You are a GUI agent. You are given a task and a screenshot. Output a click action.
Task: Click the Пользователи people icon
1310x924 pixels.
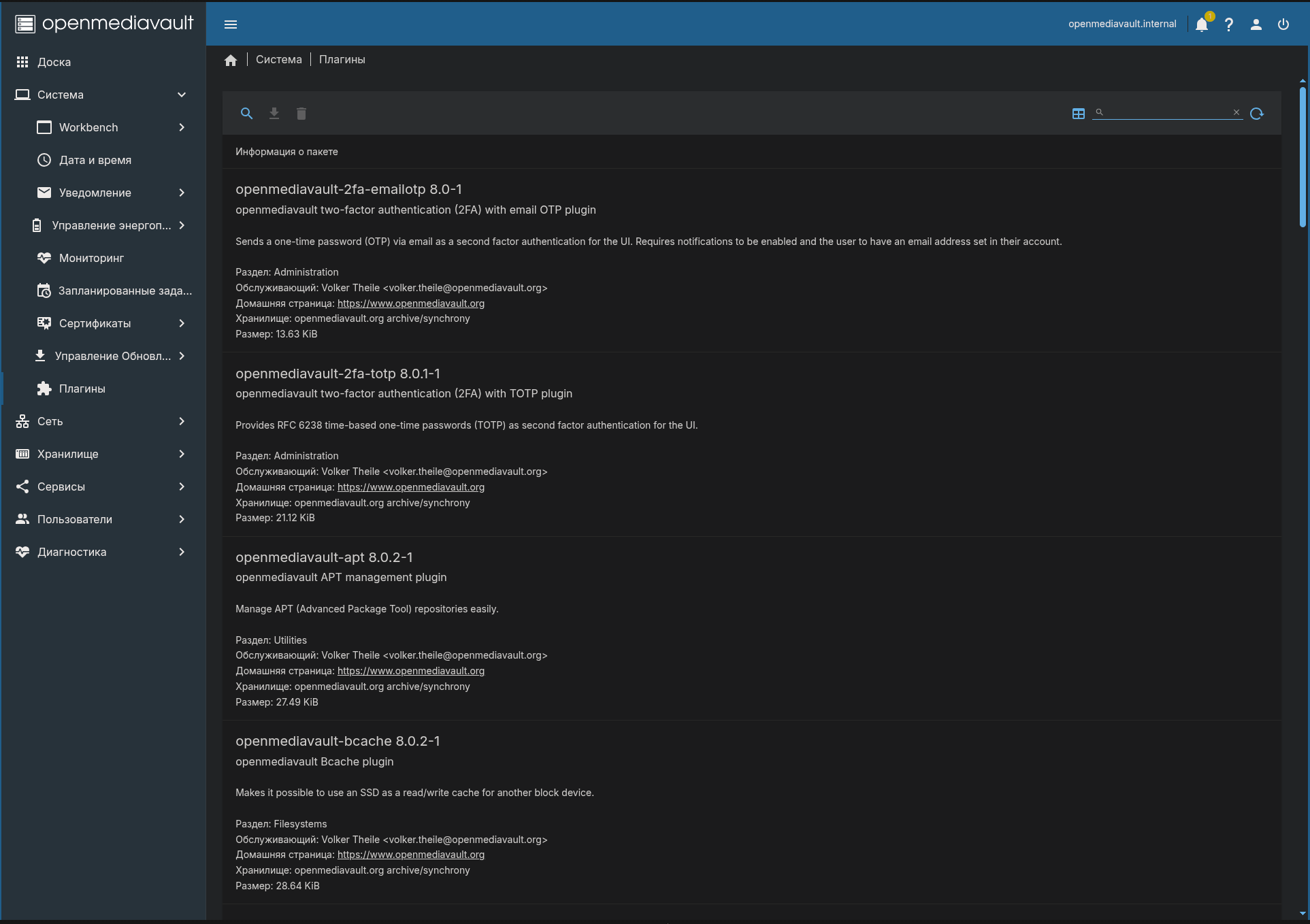point(22,519)
